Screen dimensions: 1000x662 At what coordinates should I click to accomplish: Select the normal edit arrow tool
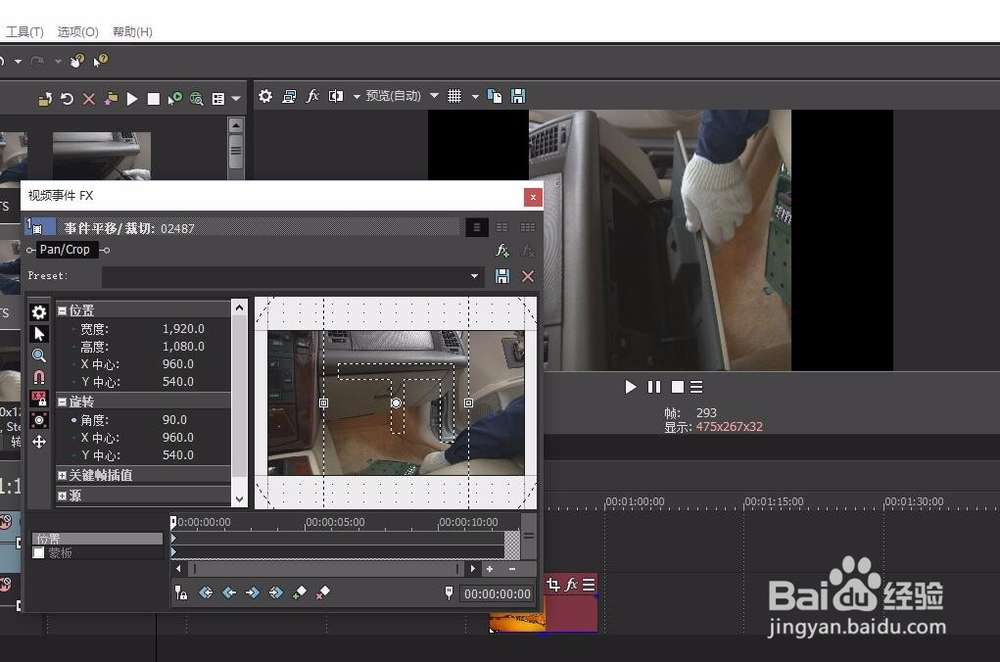click(39, 334)
